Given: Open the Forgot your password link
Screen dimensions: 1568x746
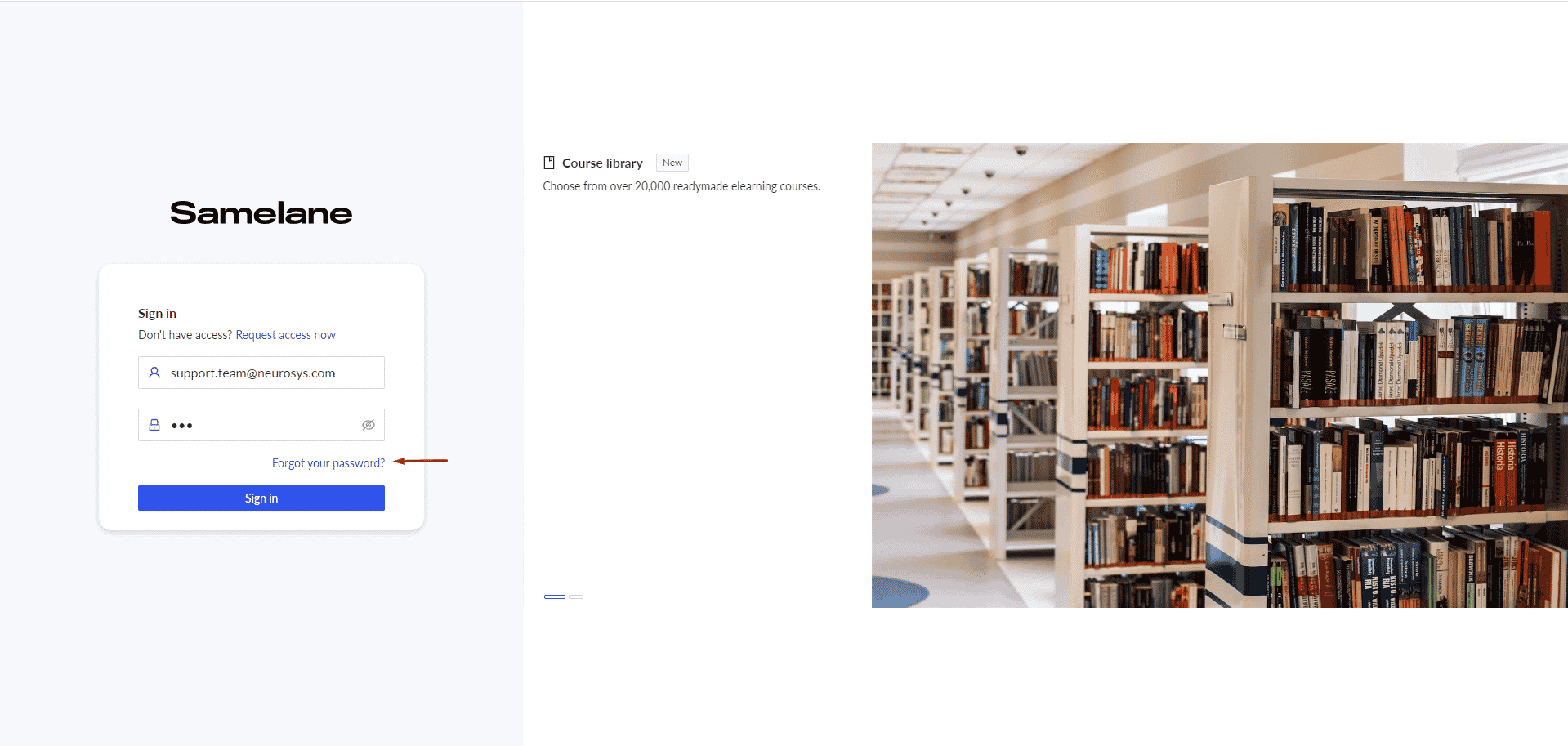Looking at the screenshot, I should 328,463.
